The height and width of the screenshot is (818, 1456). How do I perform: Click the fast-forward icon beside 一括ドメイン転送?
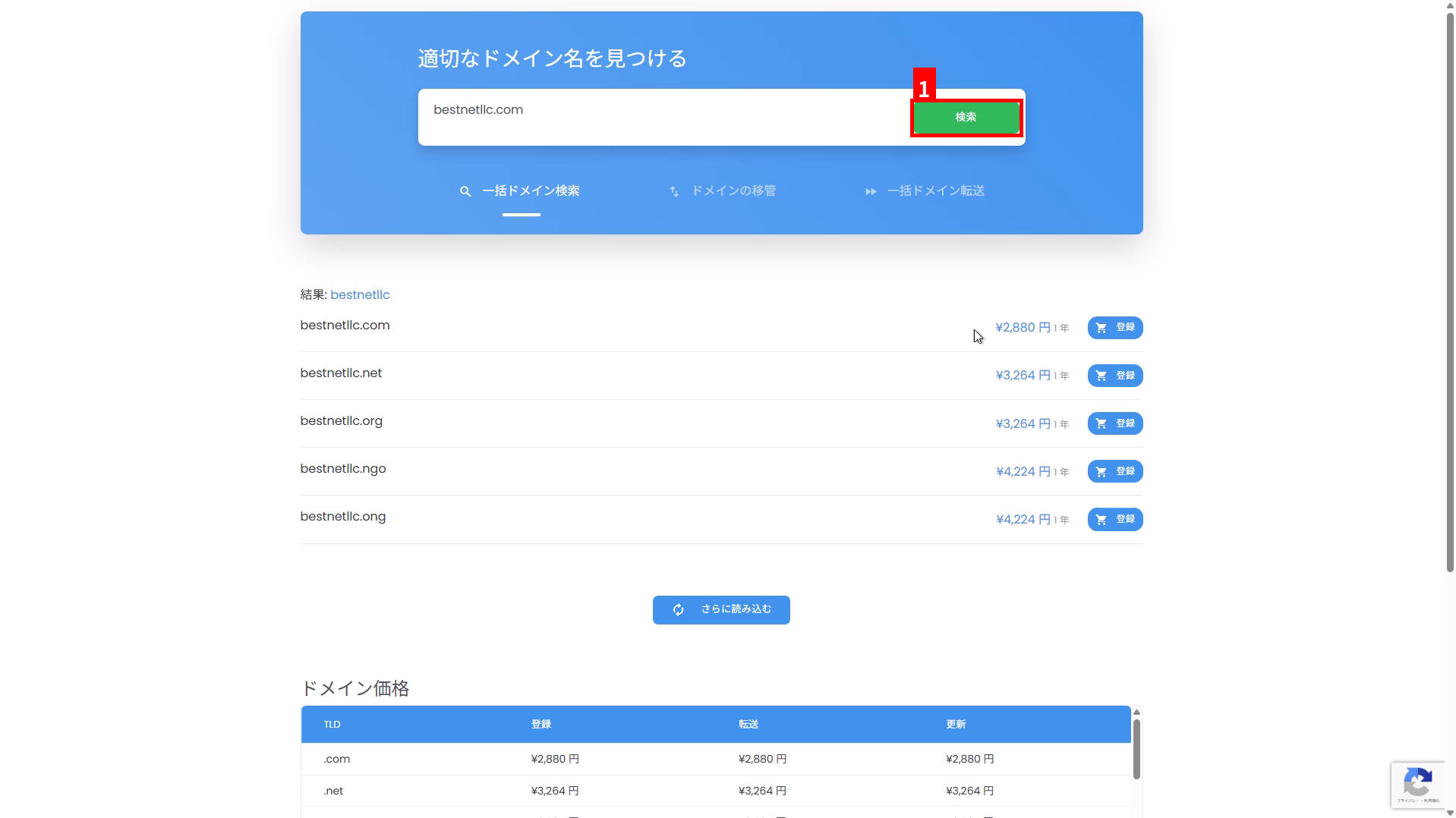871,192
